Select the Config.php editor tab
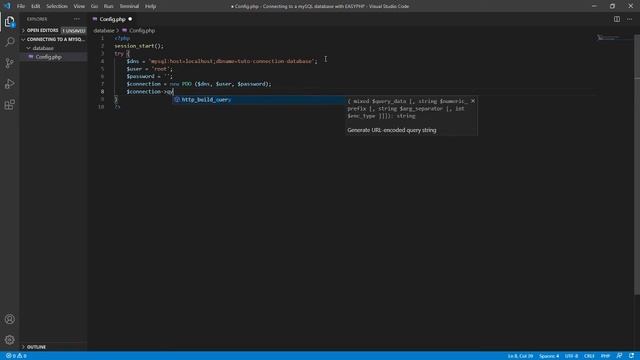The image size is (640, 360). (112, 19)
